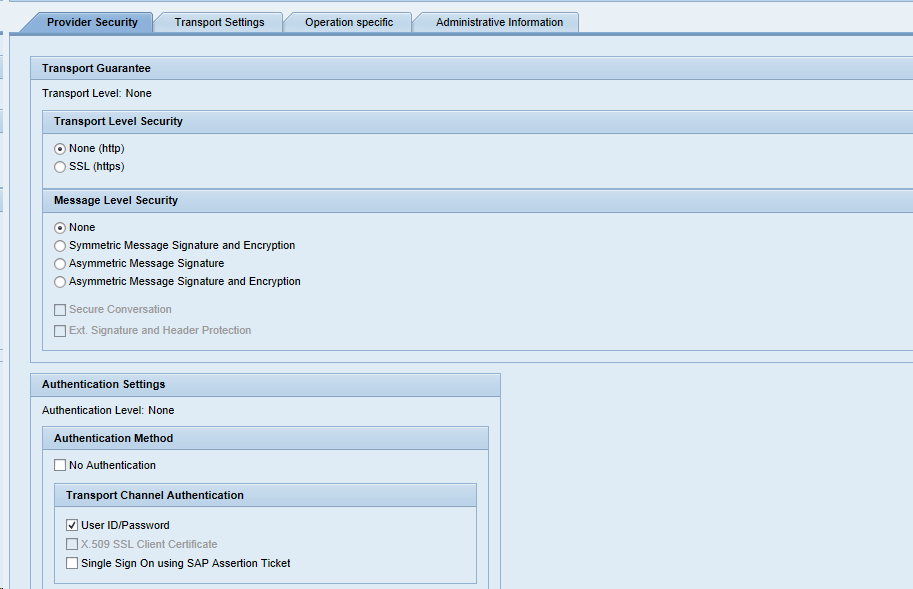
Task: Tick the Secure Conversation checkbox
Action: point(60,310)
